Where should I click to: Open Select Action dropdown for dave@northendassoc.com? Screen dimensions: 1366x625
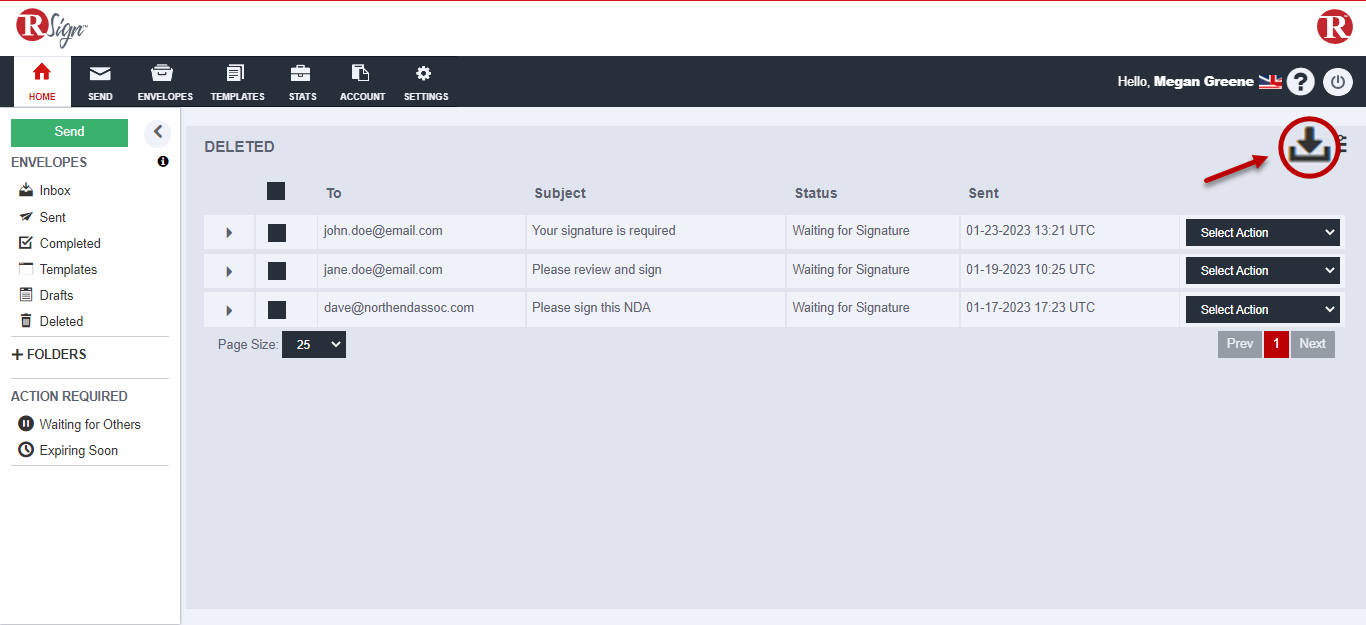click(x=1262, y=310)
